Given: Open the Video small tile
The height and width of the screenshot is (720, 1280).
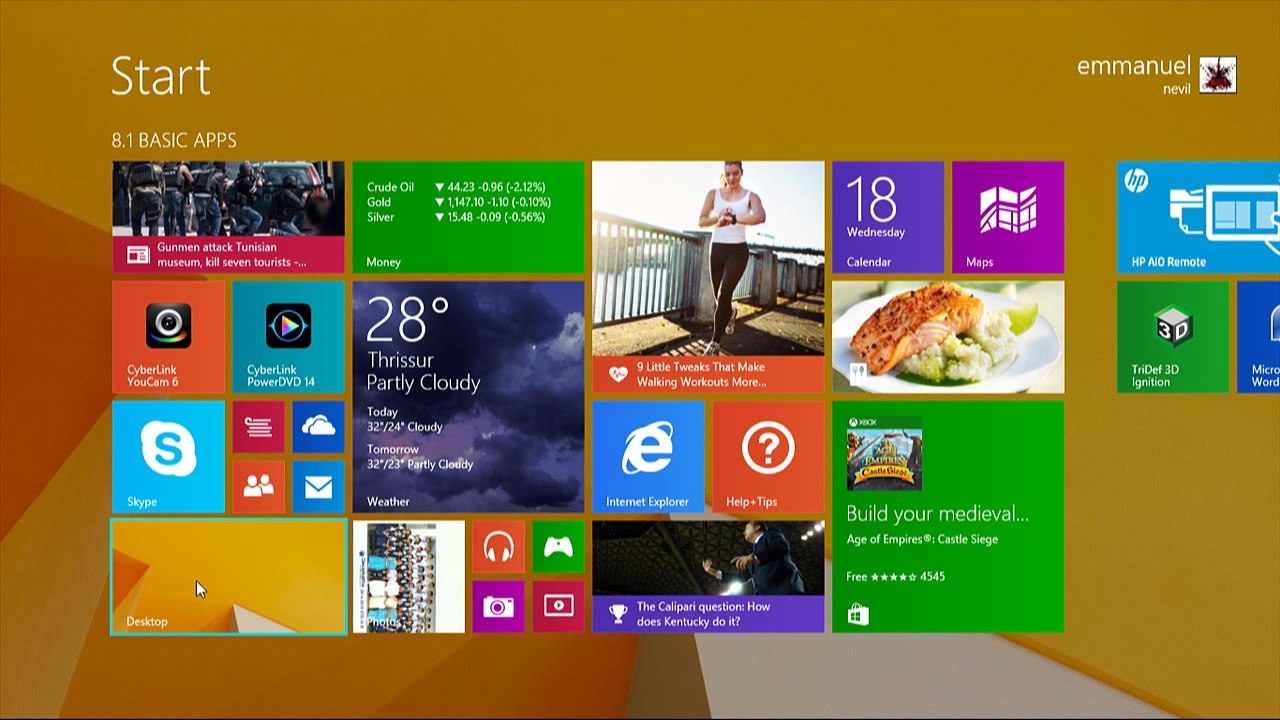Looking at the screenshot, I should tap(558, 607).
